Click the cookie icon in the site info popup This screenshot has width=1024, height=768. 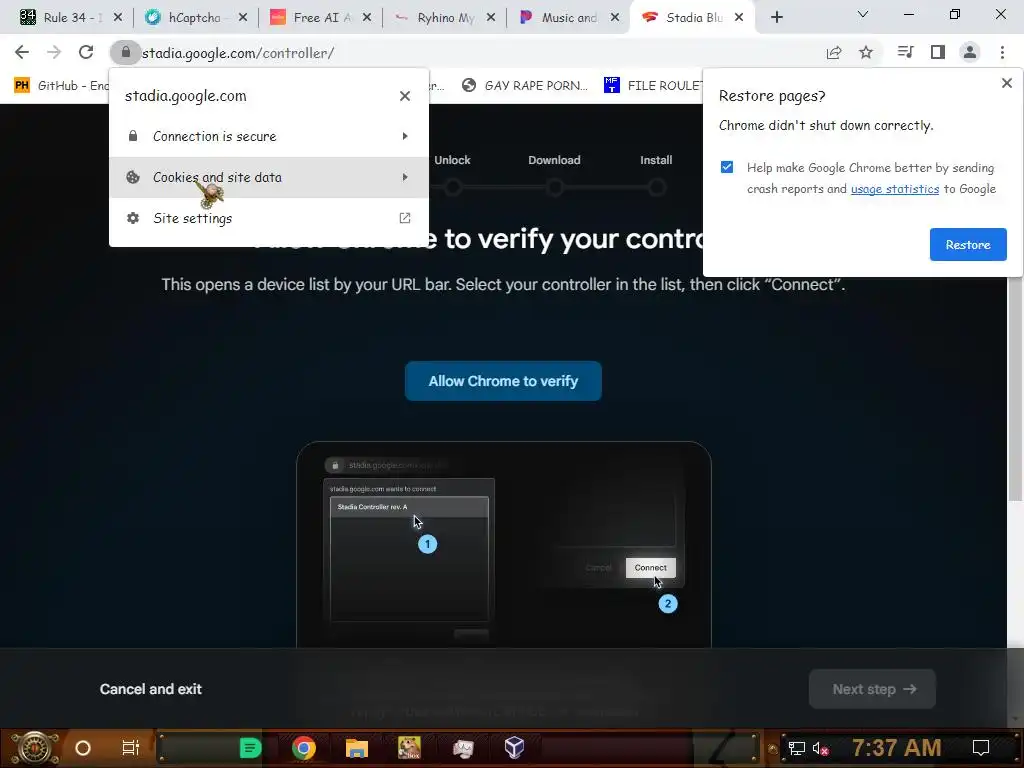point(133,177)
